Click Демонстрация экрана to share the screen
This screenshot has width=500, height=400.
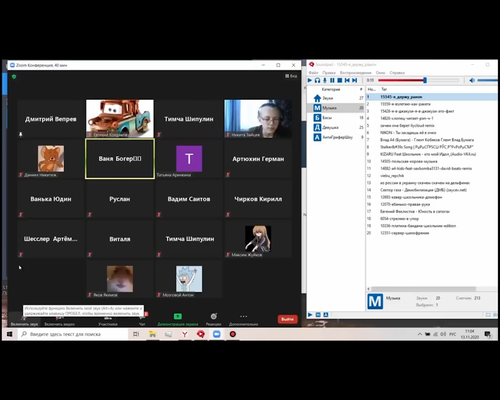click(x=178, y=319)
